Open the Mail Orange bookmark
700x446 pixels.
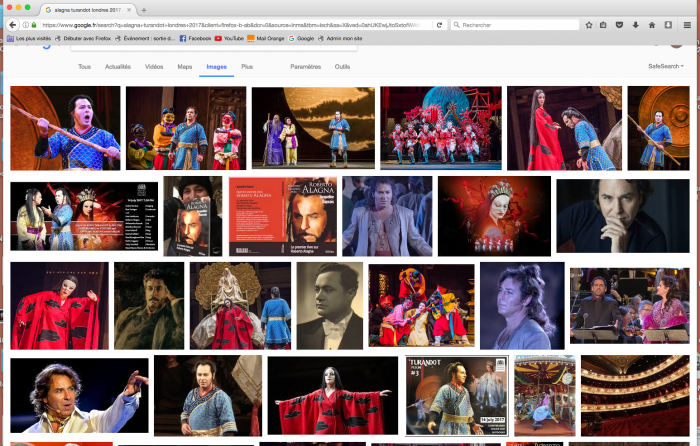[x=266, y=38]
